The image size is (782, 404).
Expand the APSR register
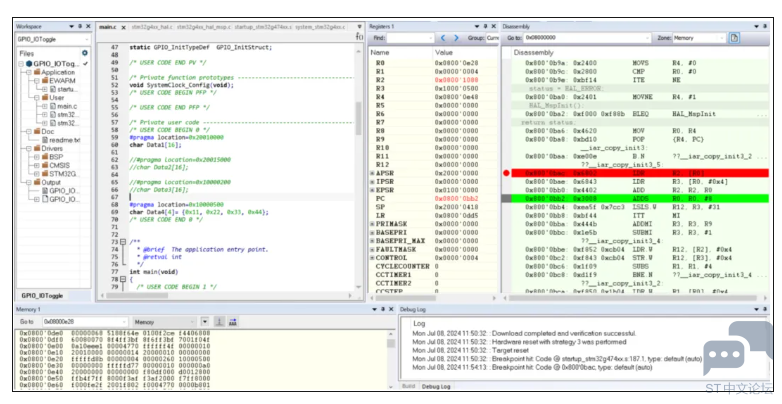click(372, 173)
